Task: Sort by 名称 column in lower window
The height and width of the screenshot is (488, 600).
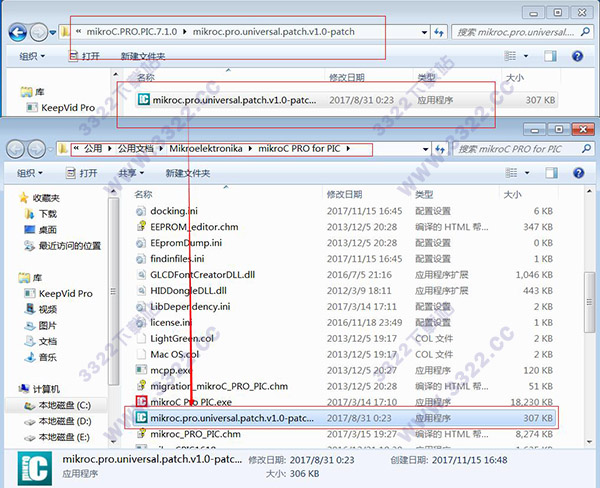Action: (143, 194)
